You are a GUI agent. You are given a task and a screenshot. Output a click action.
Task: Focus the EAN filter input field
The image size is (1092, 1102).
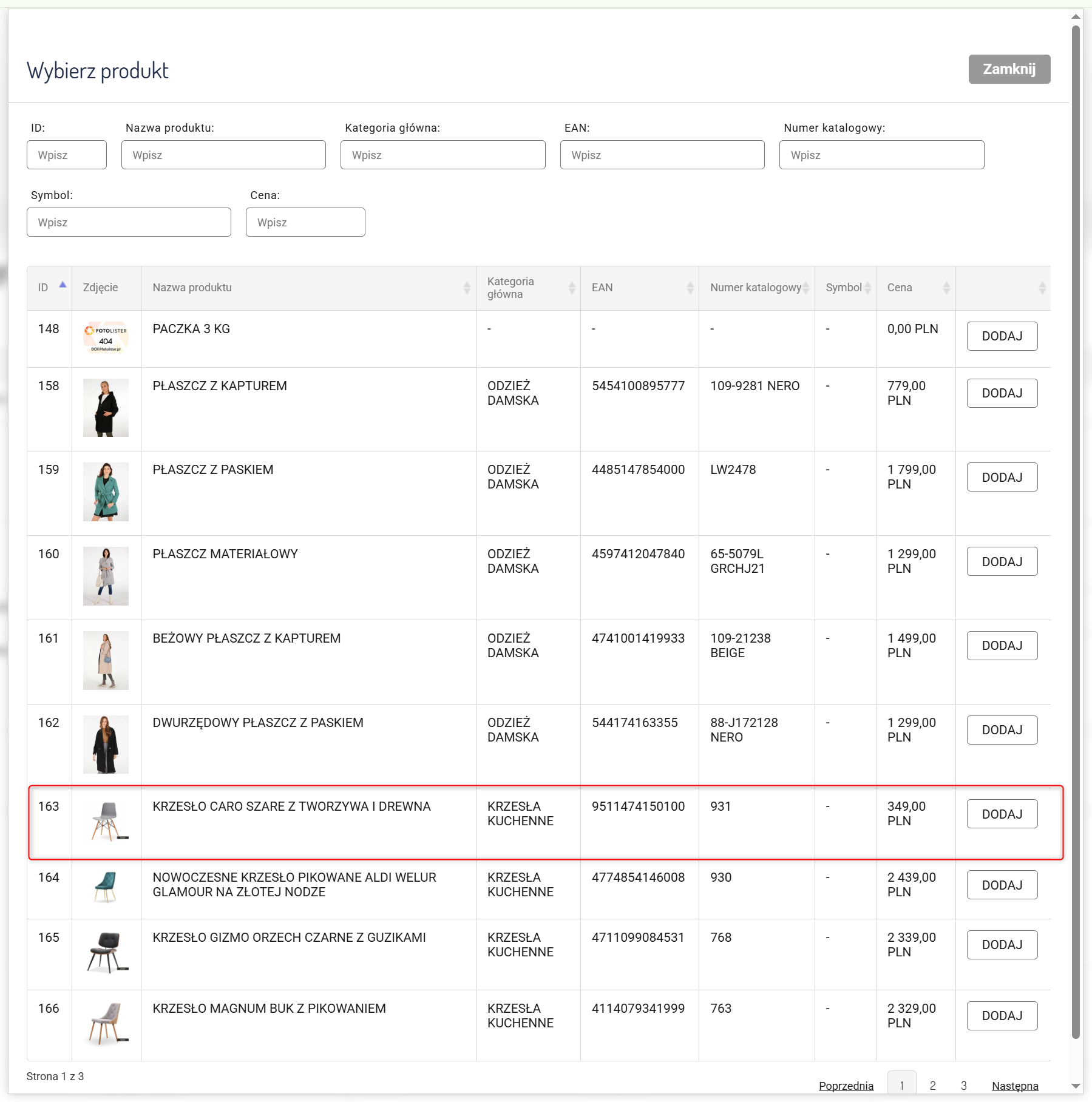tap(662, 155)
